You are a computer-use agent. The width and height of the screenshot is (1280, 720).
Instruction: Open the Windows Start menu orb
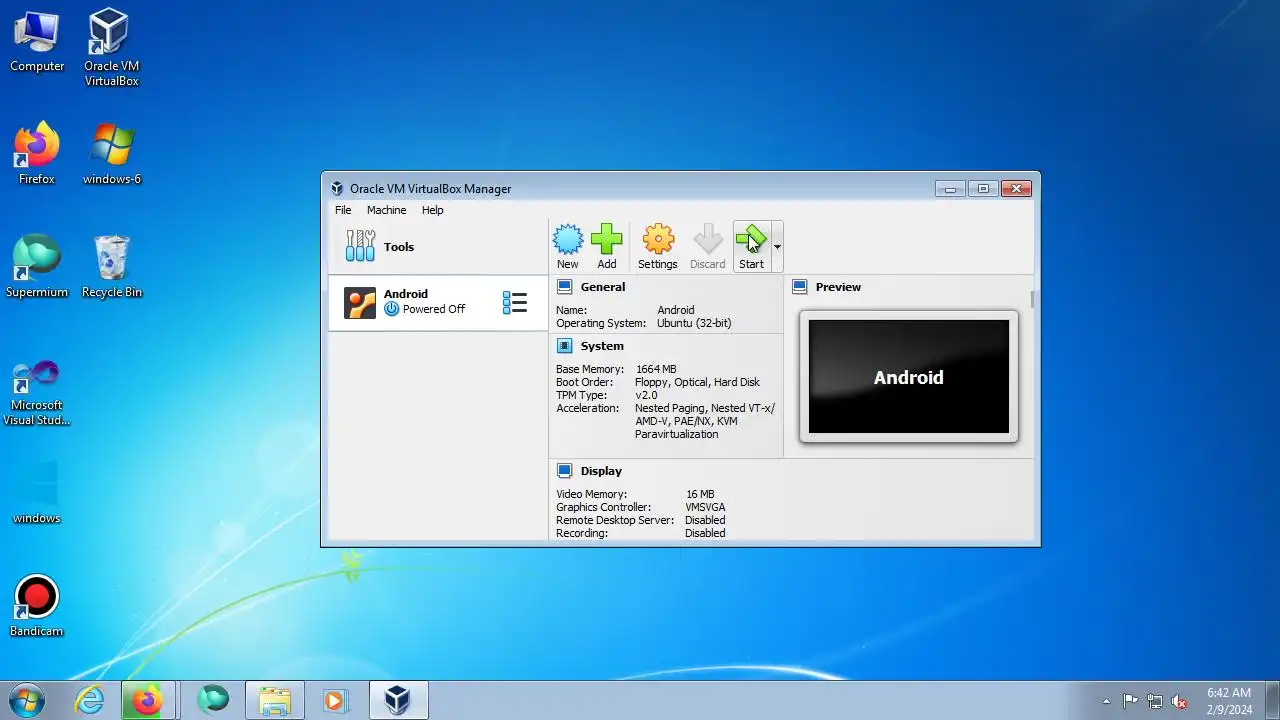coord(27,700)
